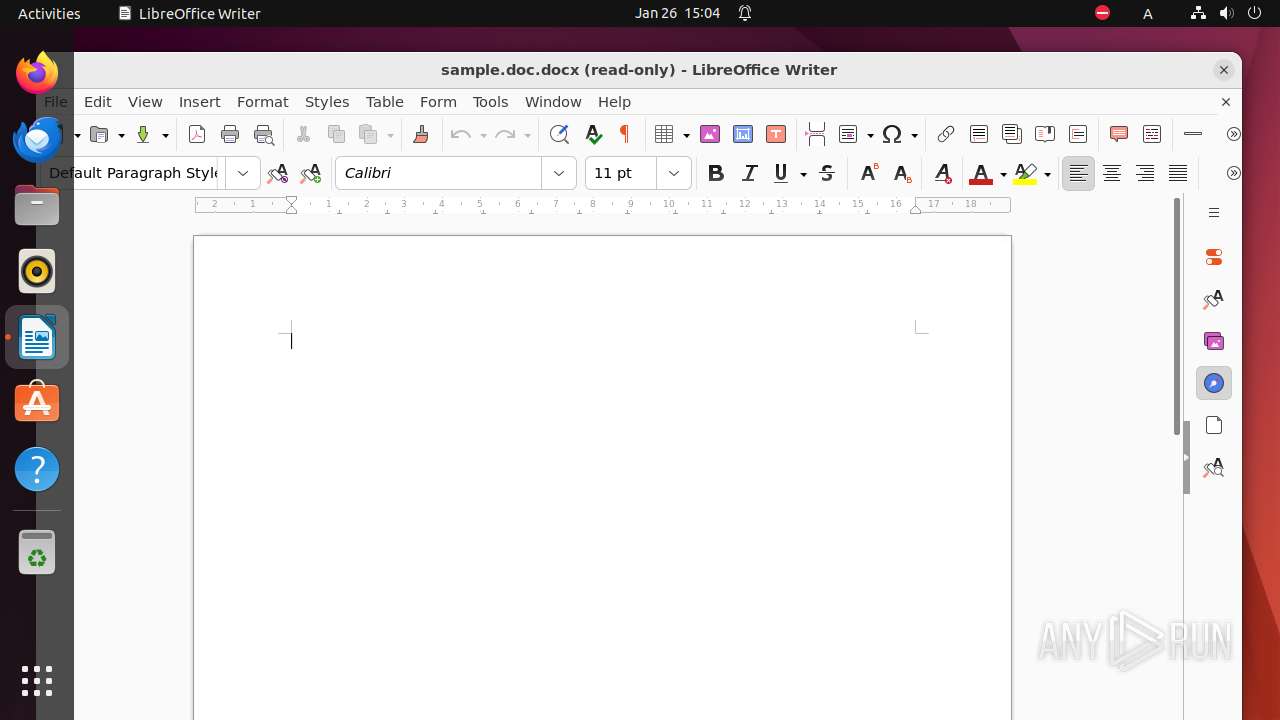Open the Tools menu
Image resolution: width=1280 pixels, height=720 pixels.
[491, 102]
